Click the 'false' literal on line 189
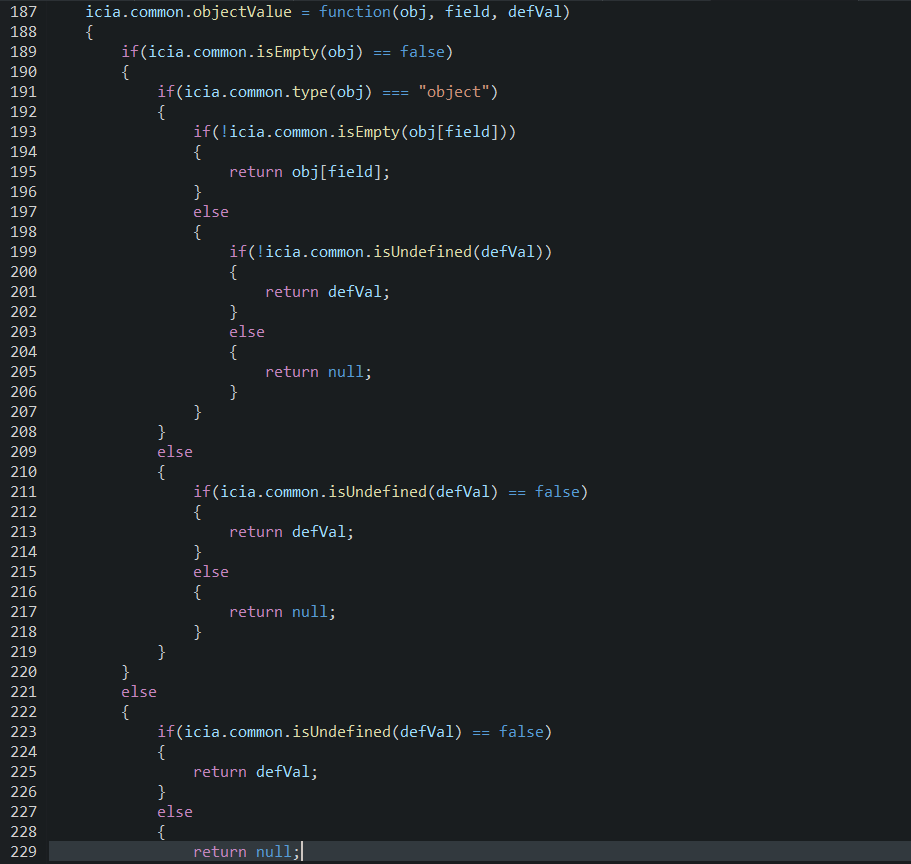The image size is (911, 864). (422, 52)
